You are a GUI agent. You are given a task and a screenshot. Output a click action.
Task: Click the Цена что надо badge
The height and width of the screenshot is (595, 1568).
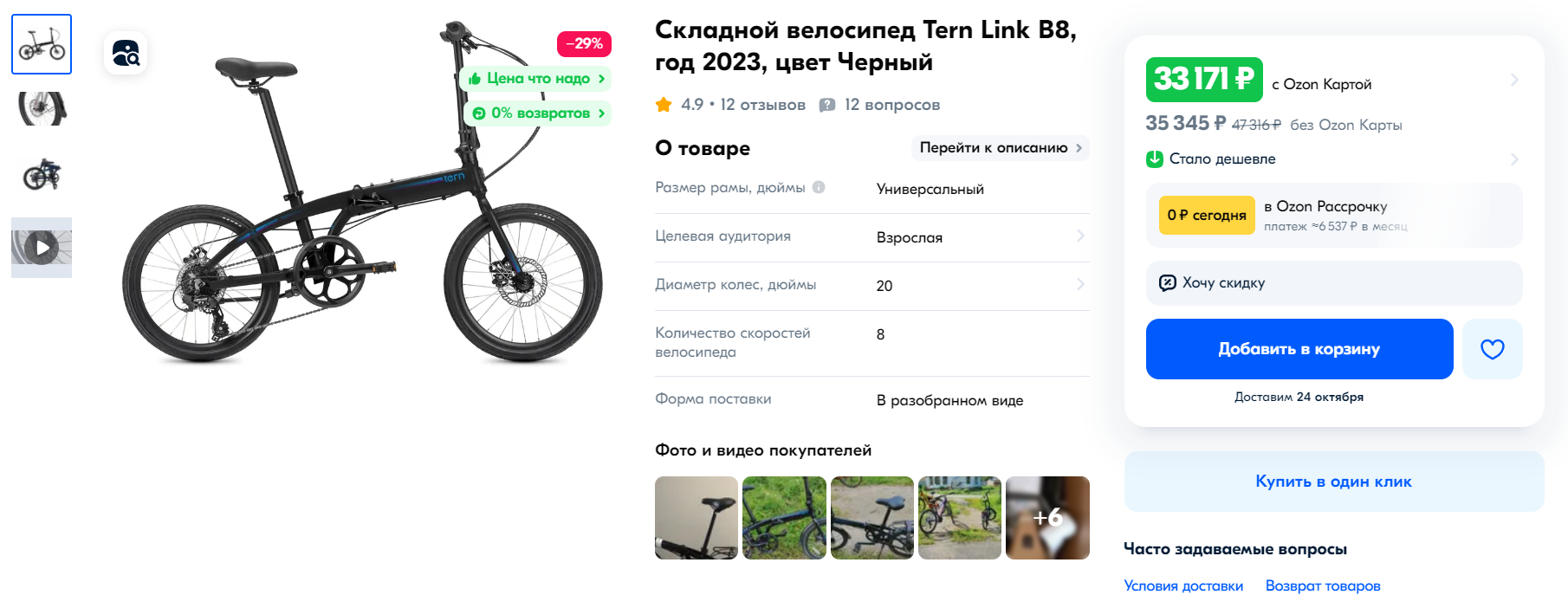(x=536, y=79)
